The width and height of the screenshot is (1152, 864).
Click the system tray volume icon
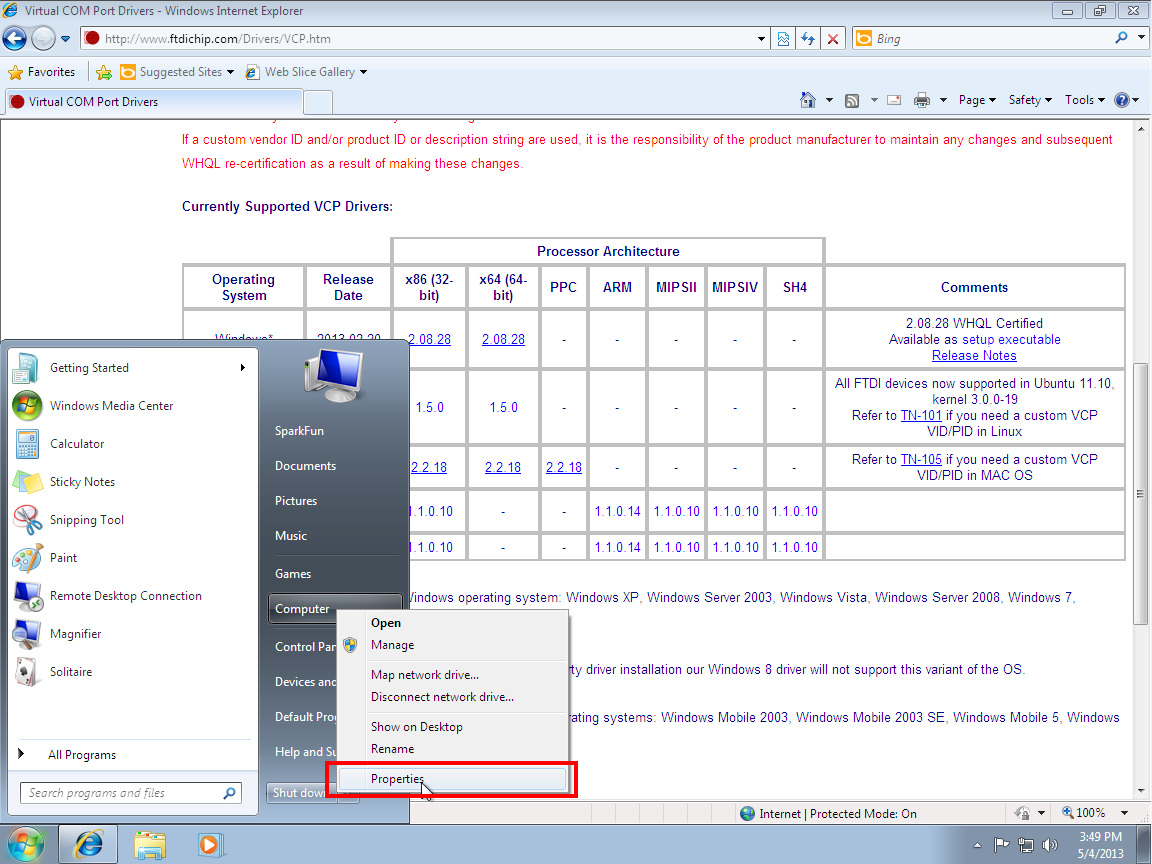(1050, 845)
